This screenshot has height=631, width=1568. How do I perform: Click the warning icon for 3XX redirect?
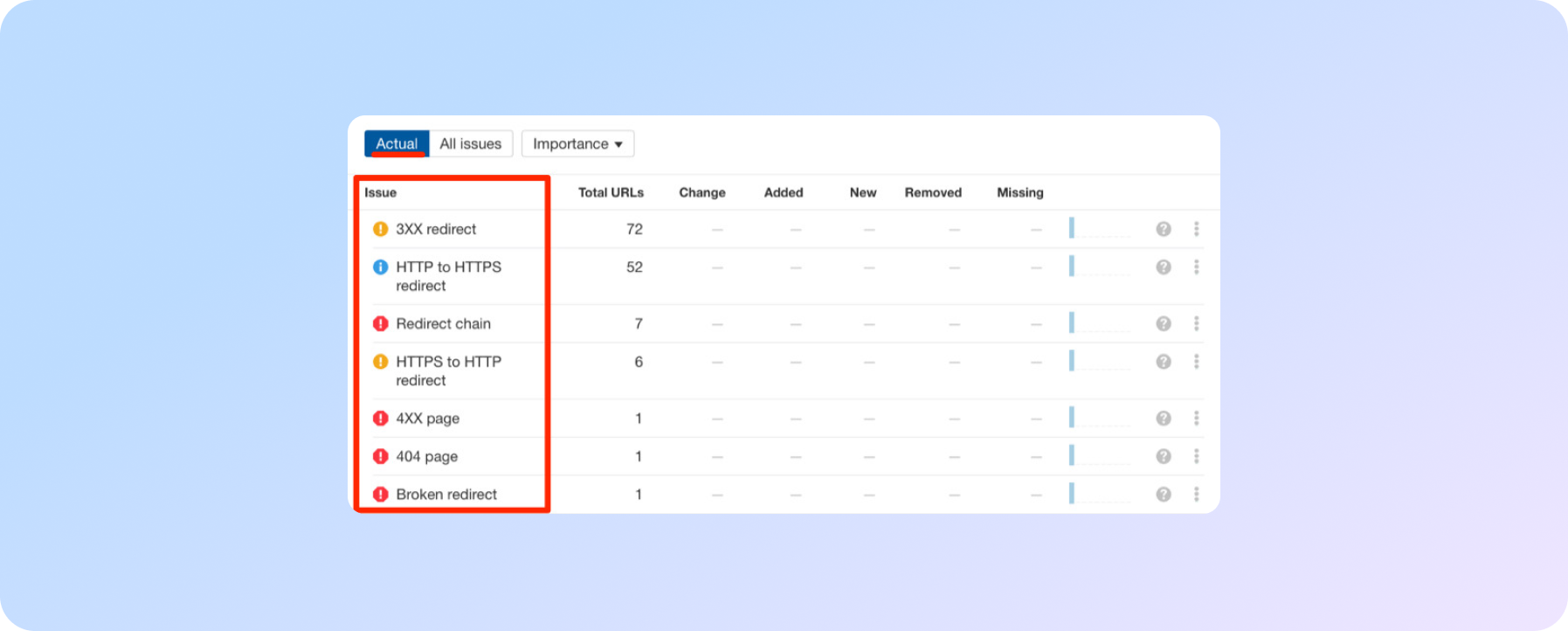(381, 229)
